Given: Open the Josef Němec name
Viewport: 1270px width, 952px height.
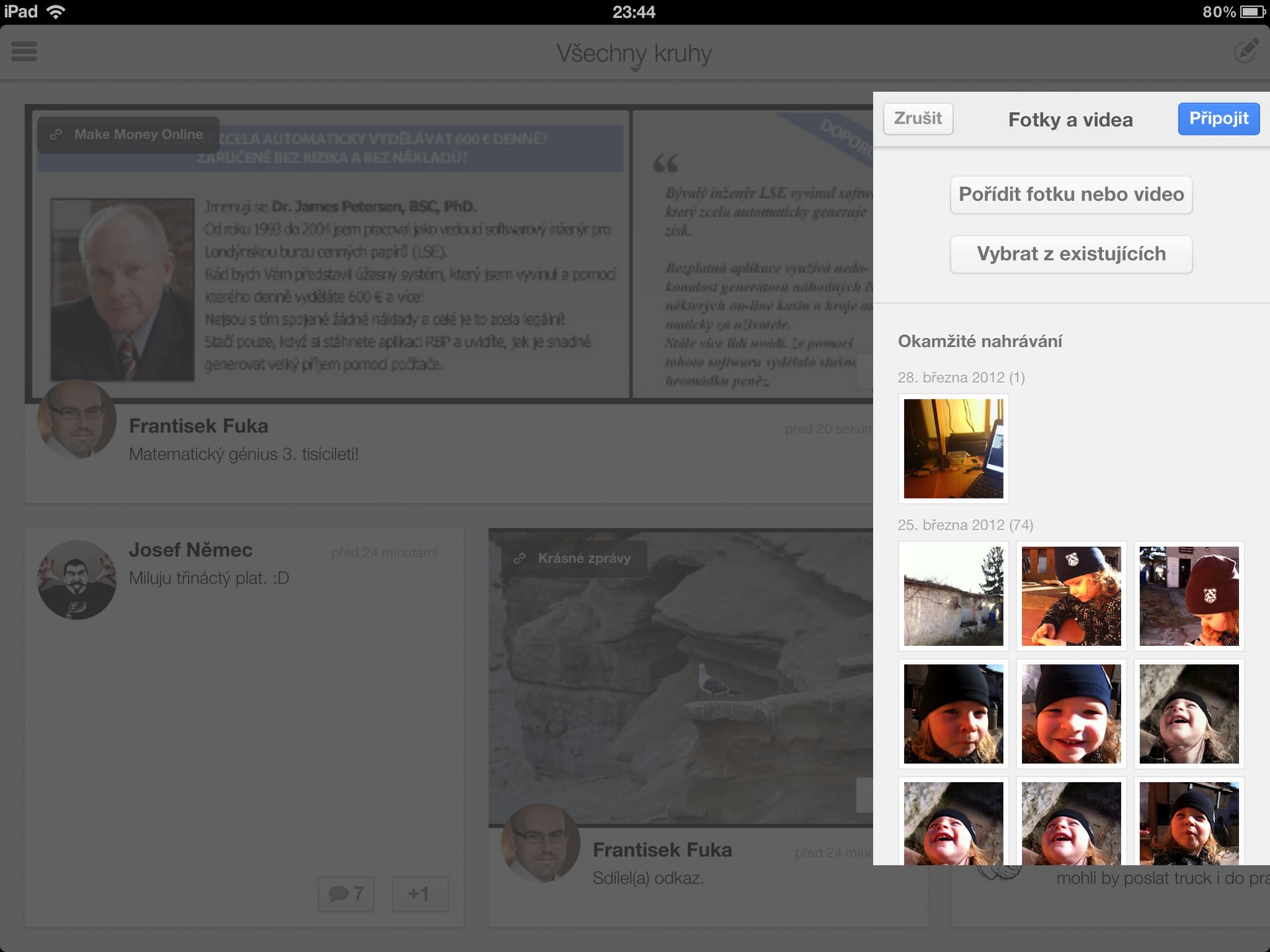Looking at the screenshot, I should [x=190, y=549].
